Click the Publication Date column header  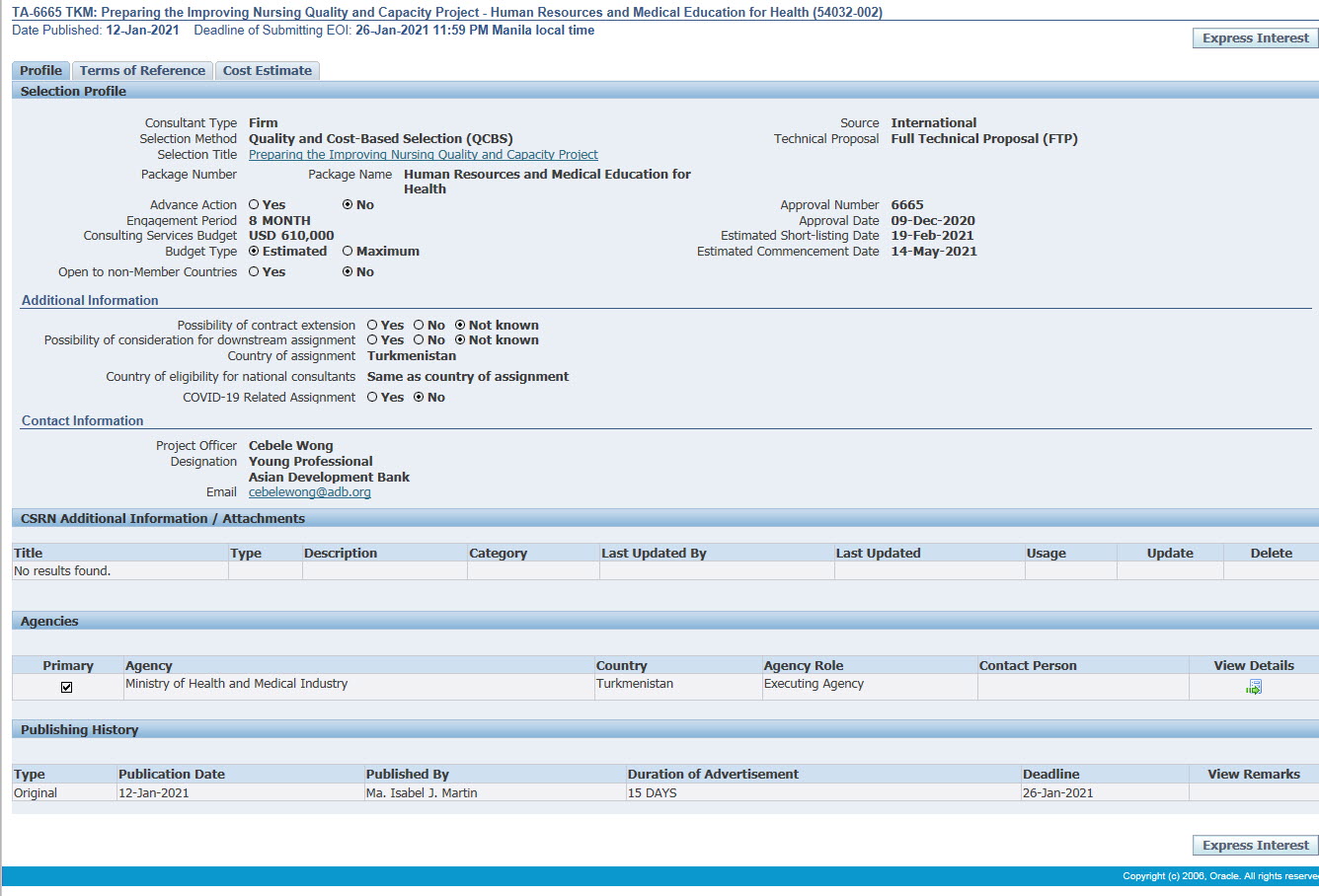point(172,775)
